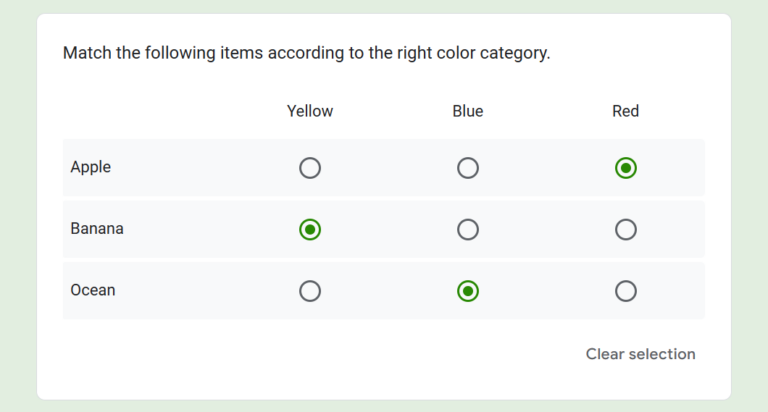Click the selected Blue option for Ocean
768x412 pixels.
coord(468,291)
